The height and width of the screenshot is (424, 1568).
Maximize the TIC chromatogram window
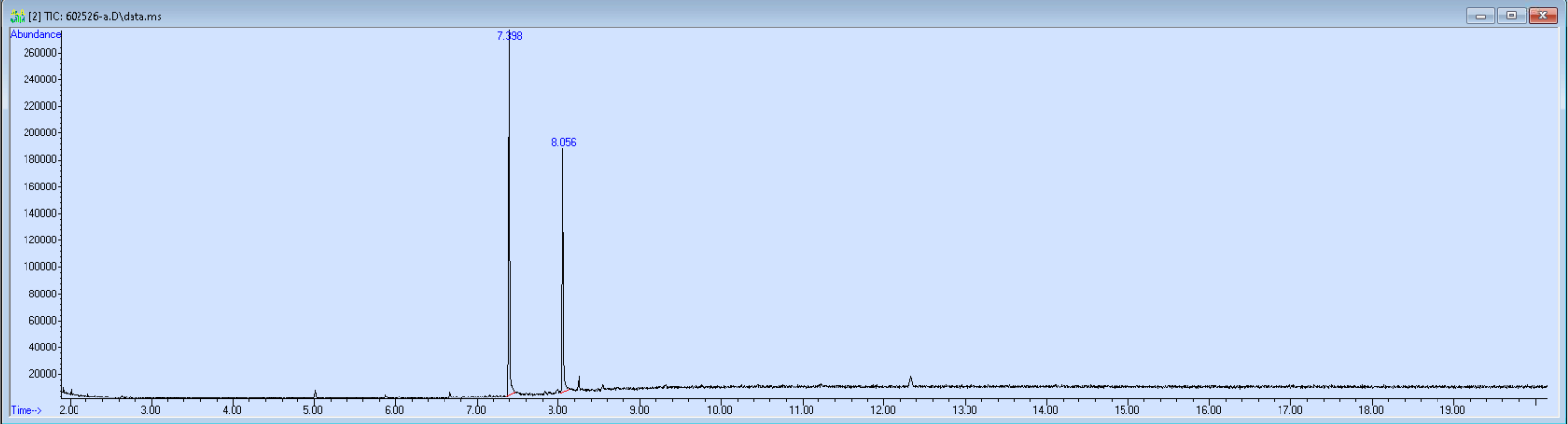click(x=1511, y=15)
